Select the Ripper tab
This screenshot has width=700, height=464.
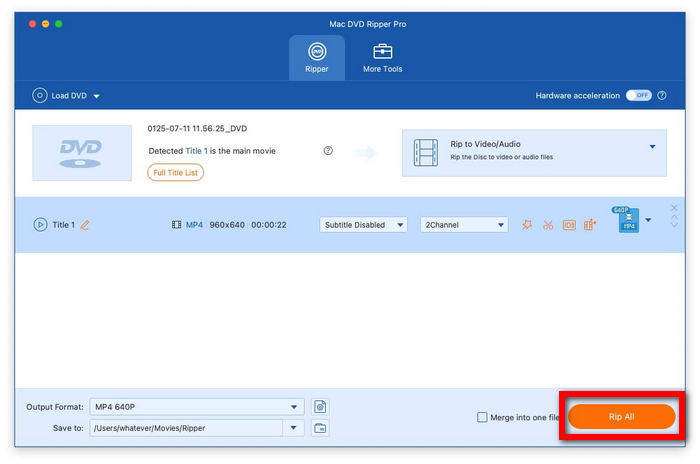[317, 57]
